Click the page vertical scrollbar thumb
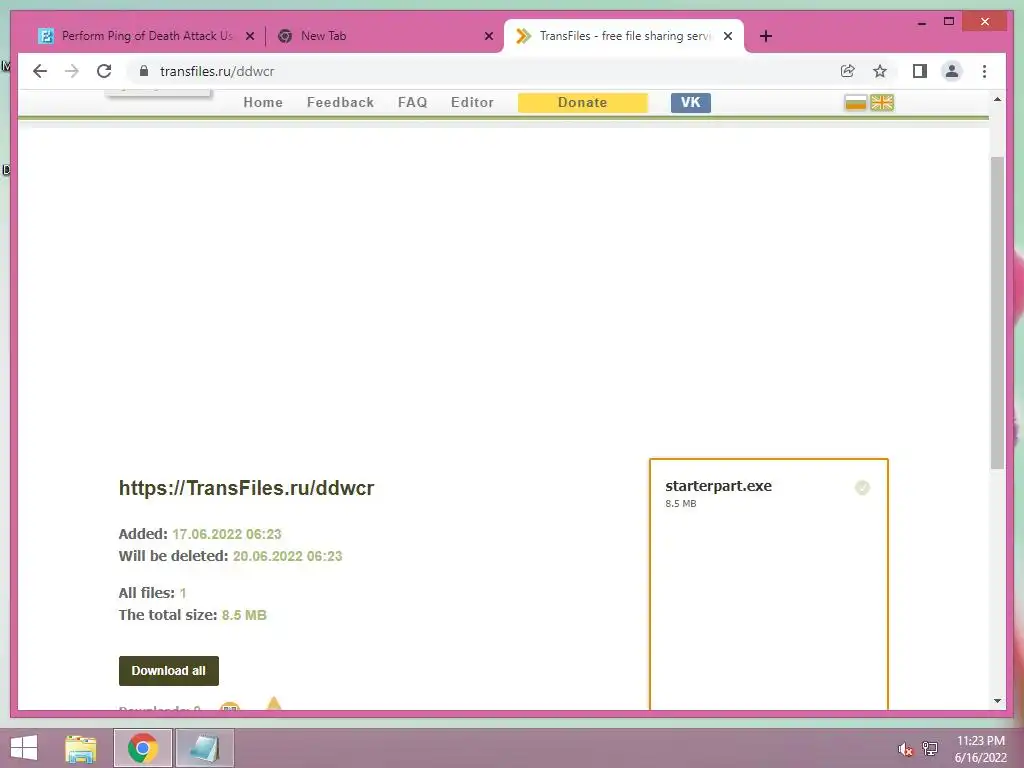The height and width of the screenshot is (768, 1024). click(x=997, y=313)
